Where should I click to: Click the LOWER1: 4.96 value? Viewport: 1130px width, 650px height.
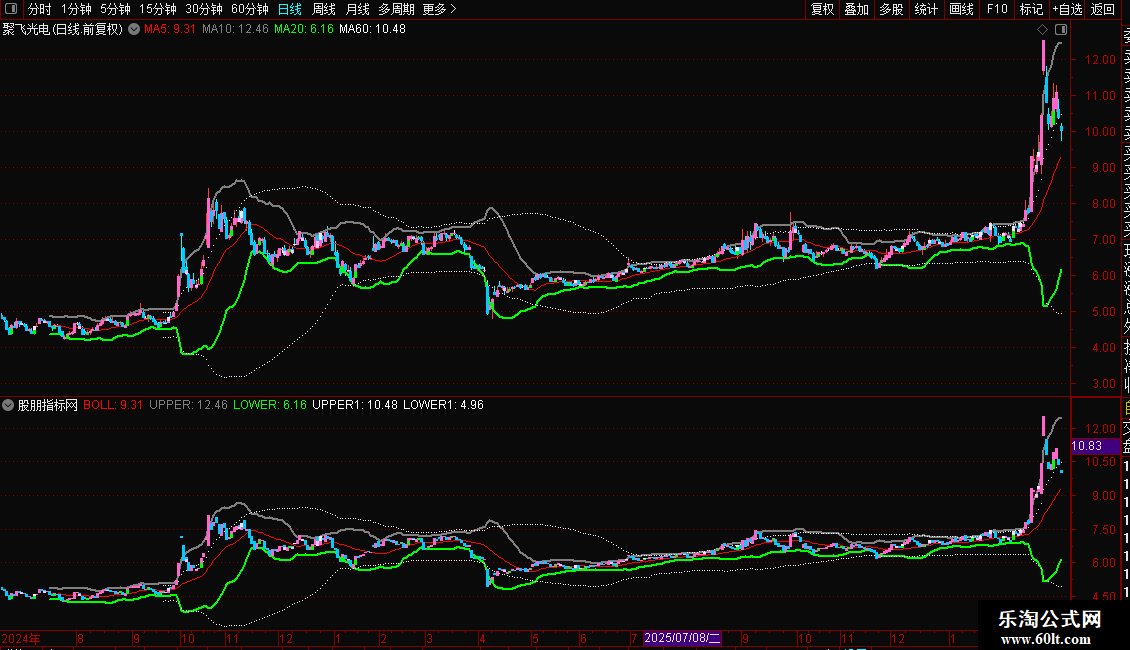443,405
